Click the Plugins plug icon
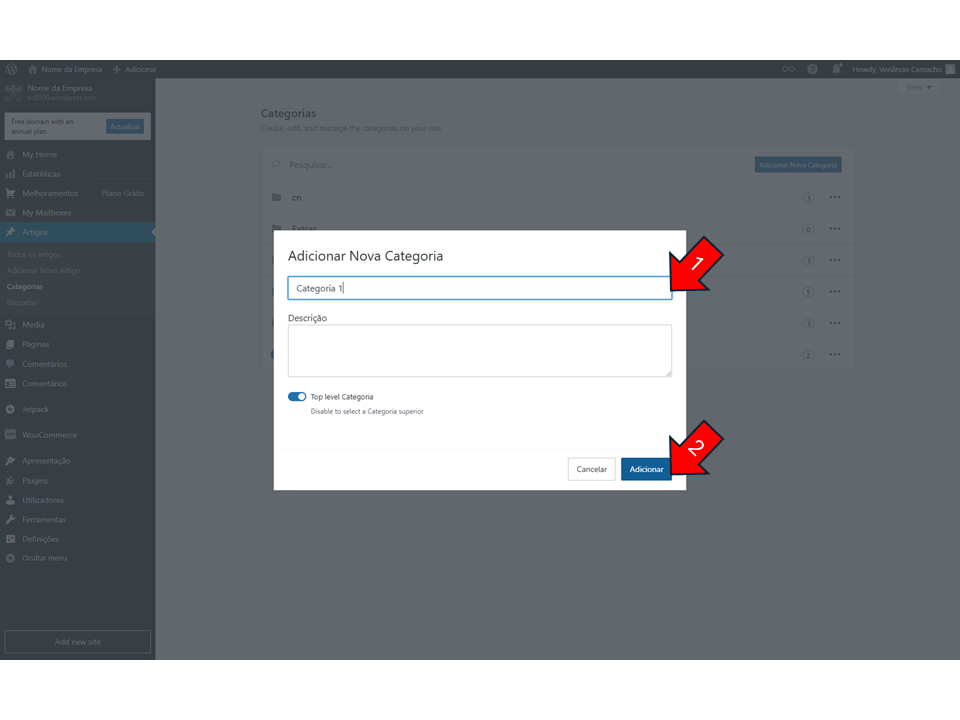The width and height of the screenshot is (960, 720). (10, 481)
